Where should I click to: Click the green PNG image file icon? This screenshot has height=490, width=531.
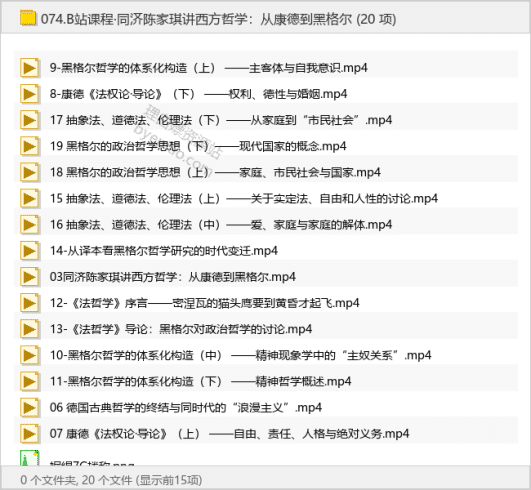pyautogui.click(x=29, y=458)
